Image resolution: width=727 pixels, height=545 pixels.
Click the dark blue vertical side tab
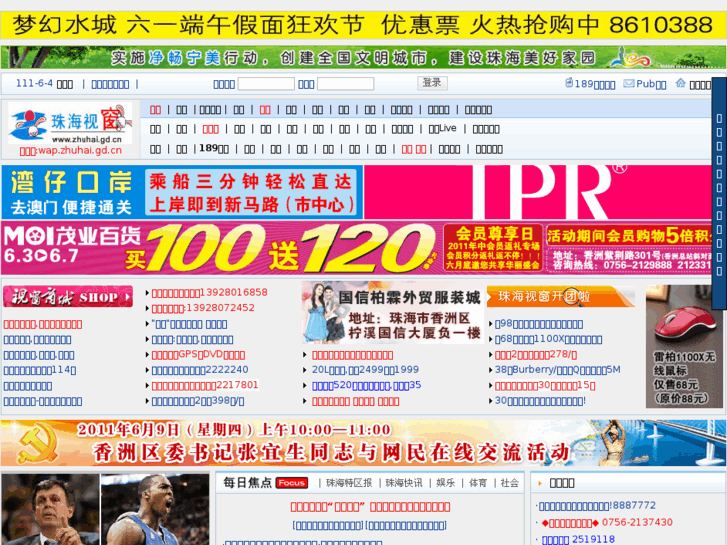(719, 193)
